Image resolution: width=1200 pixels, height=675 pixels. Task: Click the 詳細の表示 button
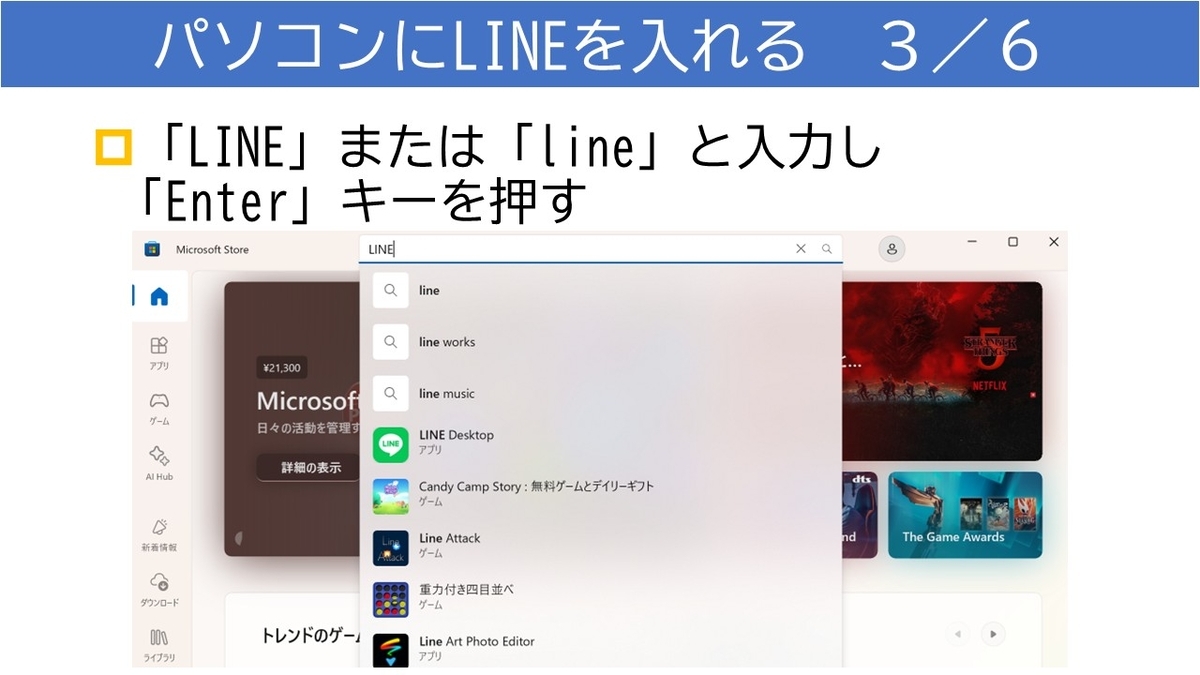310,467
